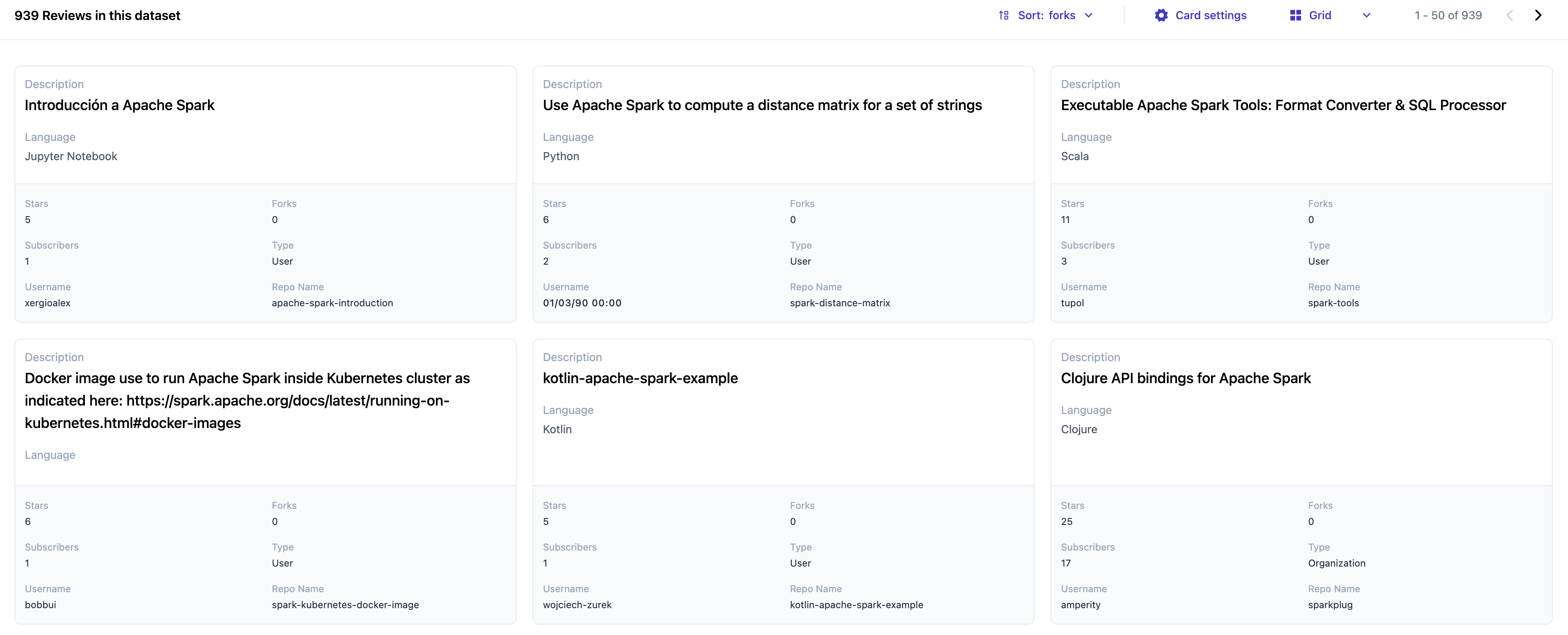Select the Executable Apache Spark Tools card

click(1283, 105)
